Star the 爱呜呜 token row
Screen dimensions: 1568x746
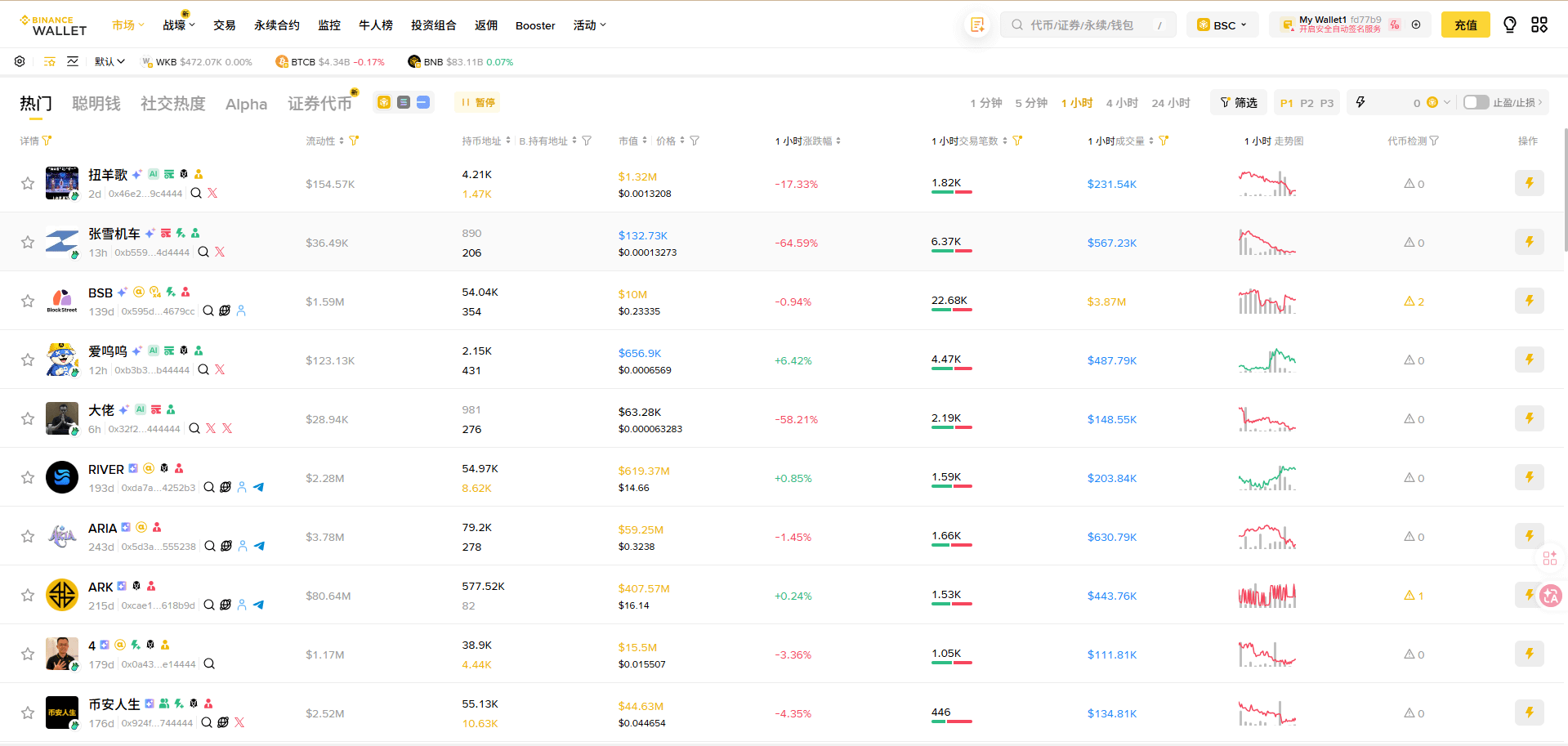click(x=28, y=360)
